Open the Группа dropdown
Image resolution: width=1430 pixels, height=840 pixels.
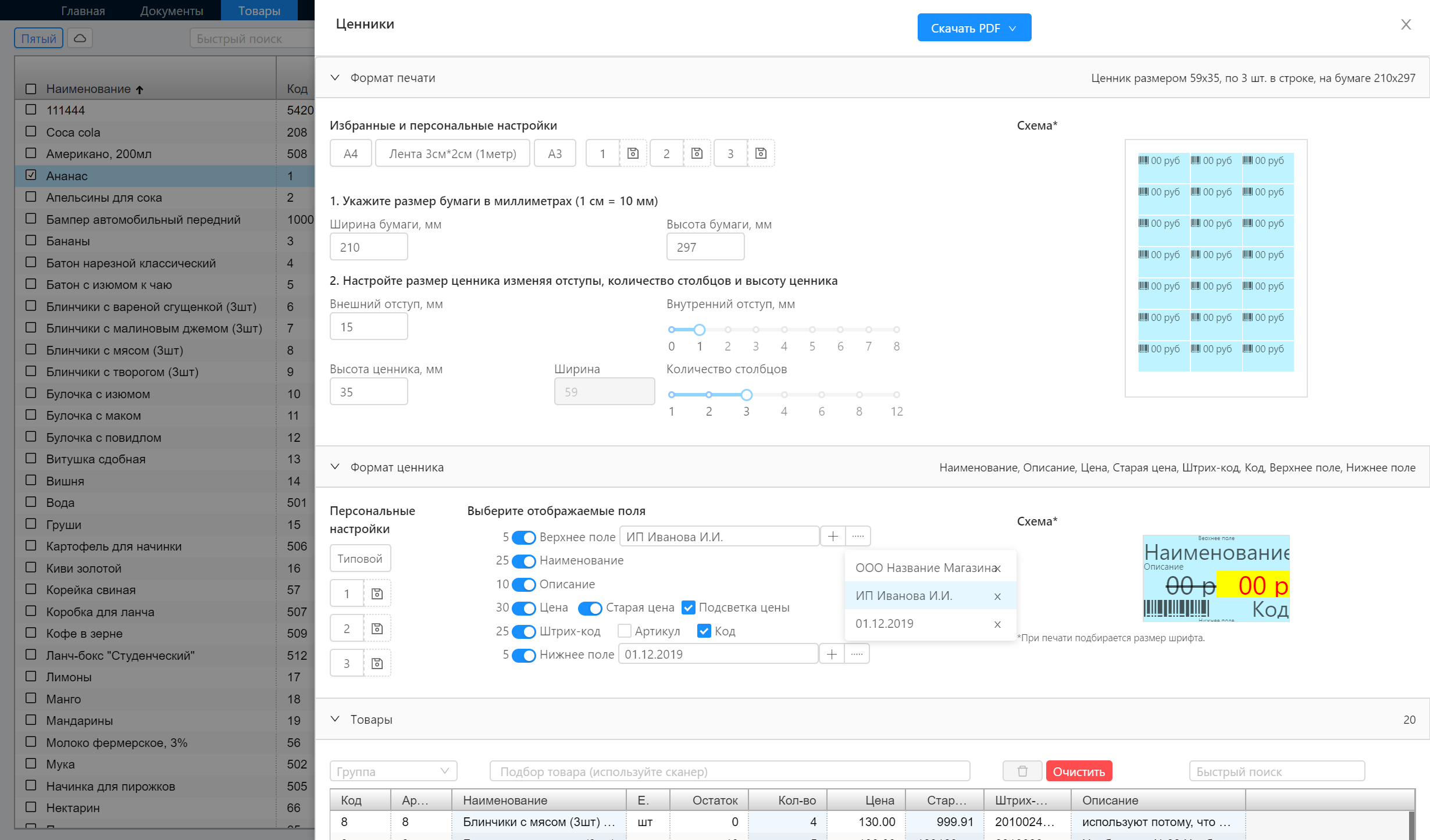(393, 771)
